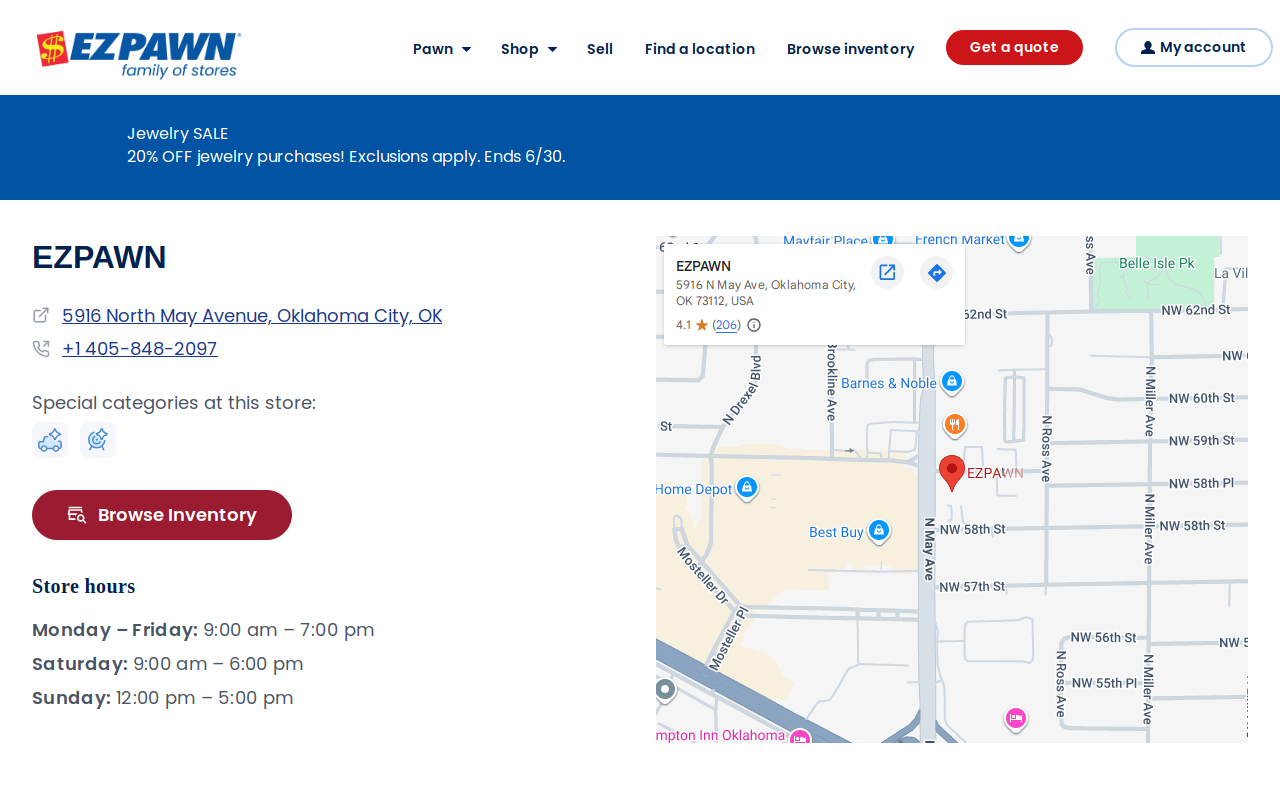Open Browse inventory in top navigation
The image size is (1280, 800).
tap(850, 49)
